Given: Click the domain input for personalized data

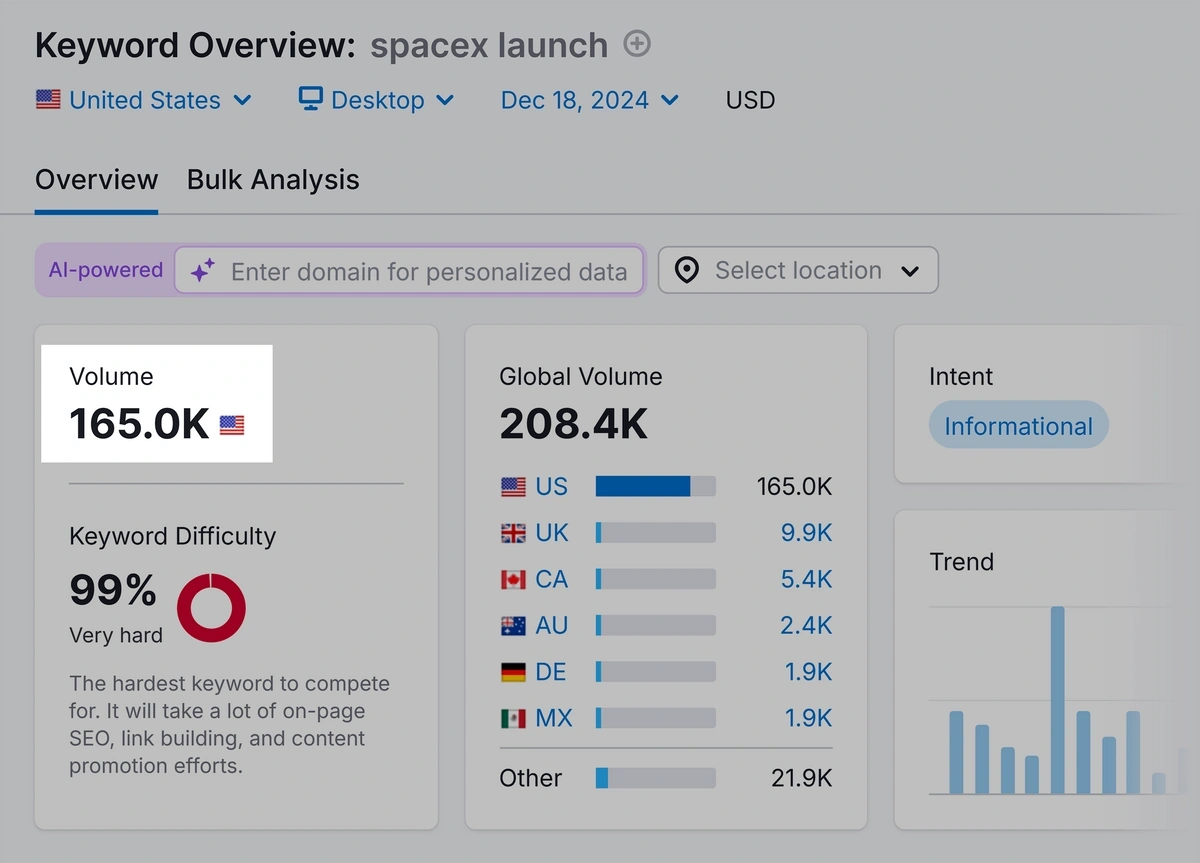Looking at the screenshot, I should [x=409, y=271].
